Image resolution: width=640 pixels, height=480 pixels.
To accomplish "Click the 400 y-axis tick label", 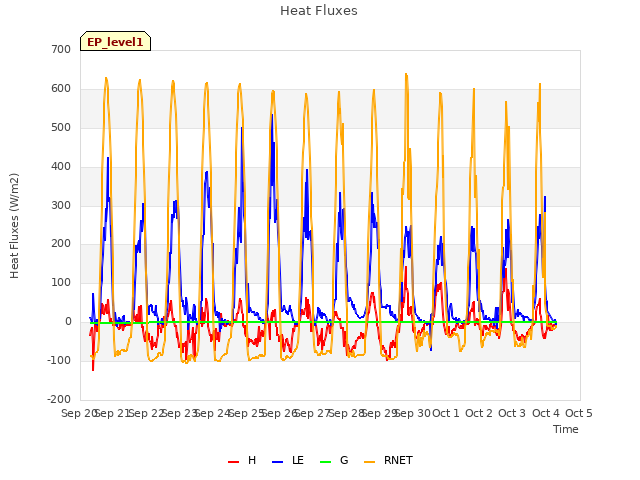I will pyautogui.click(x=61, y=167).
